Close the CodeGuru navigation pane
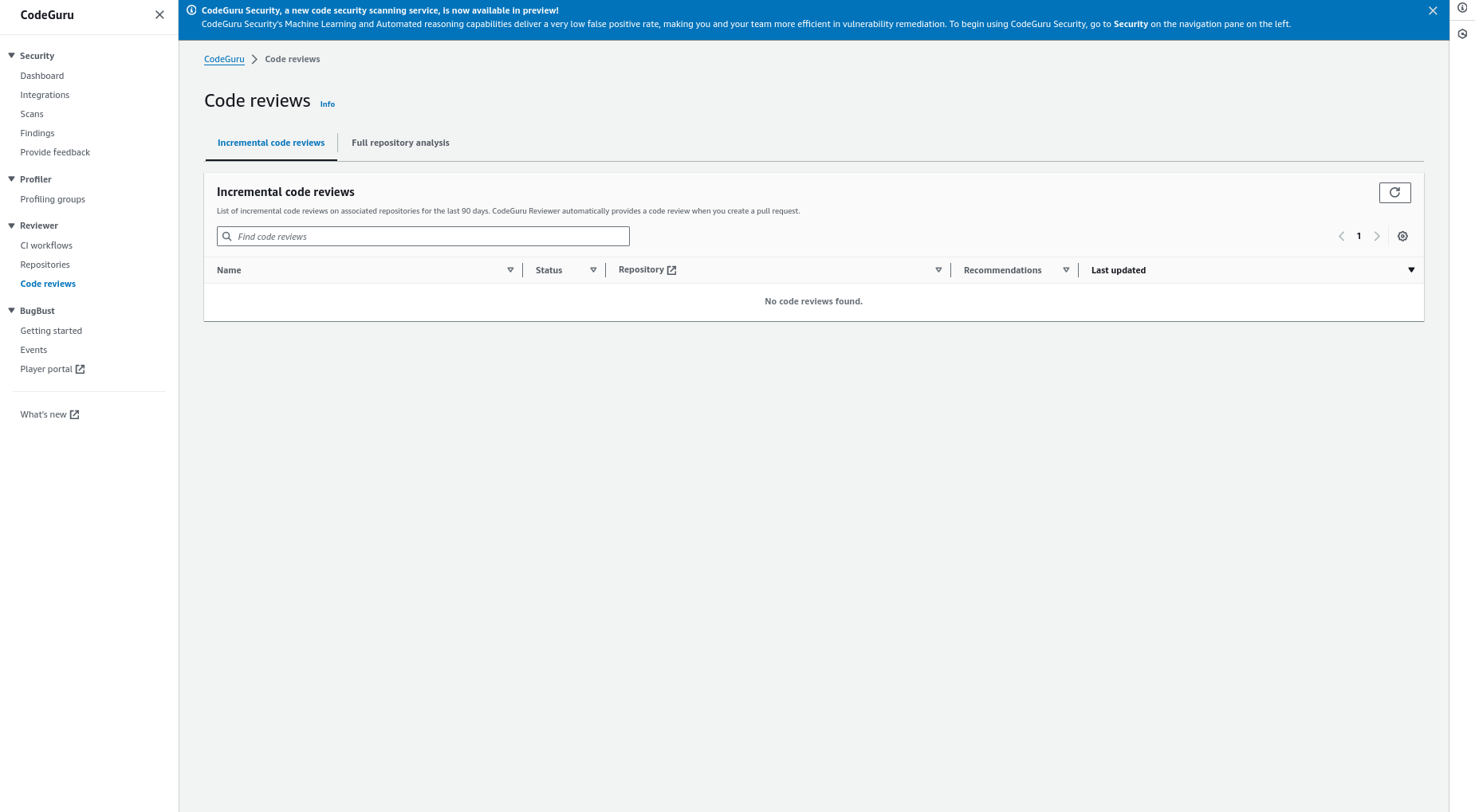1475x812 pixels. coord(159,15)
